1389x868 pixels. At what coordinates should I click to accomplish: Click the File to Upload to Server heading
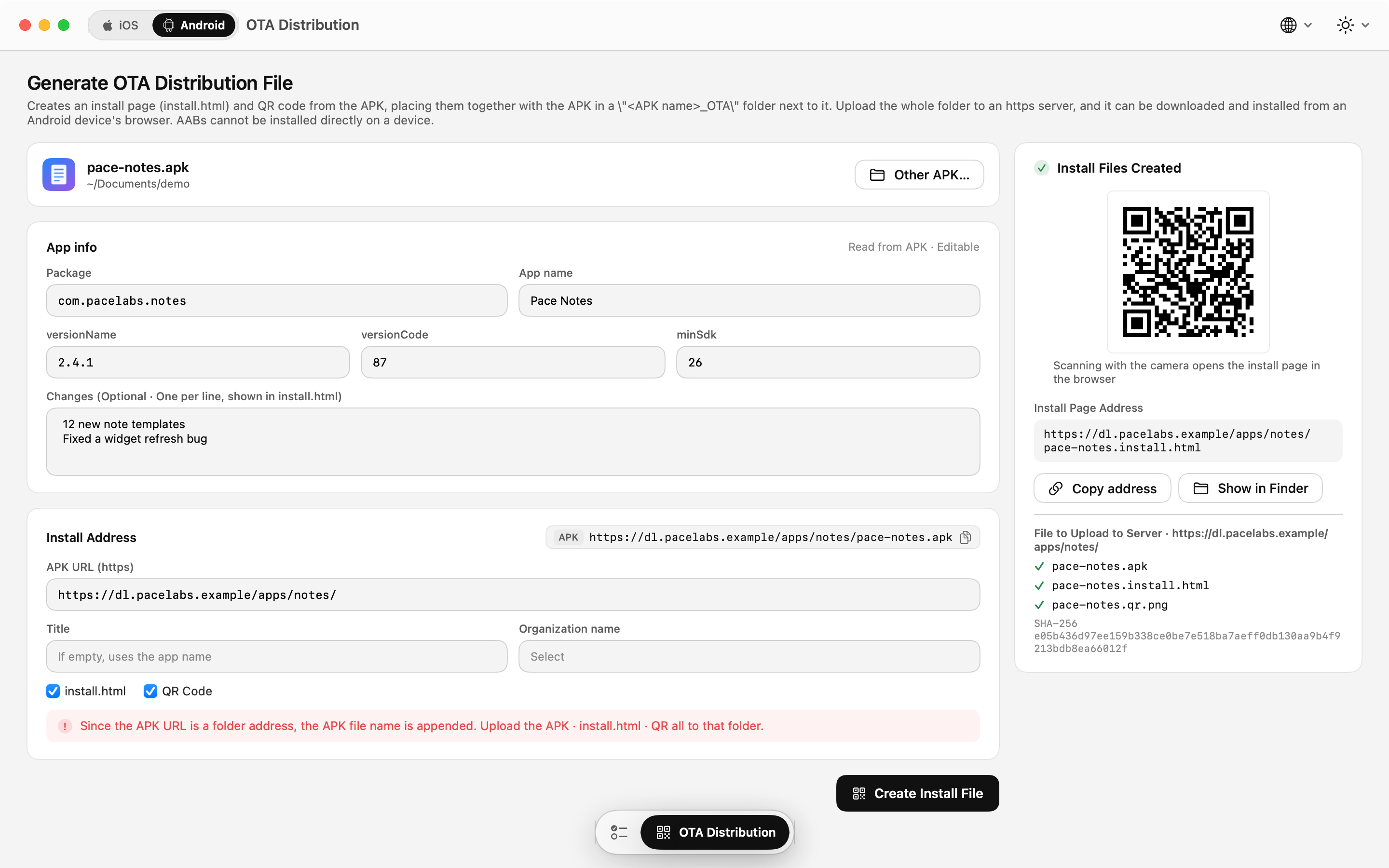click(x=1181, y=540)
